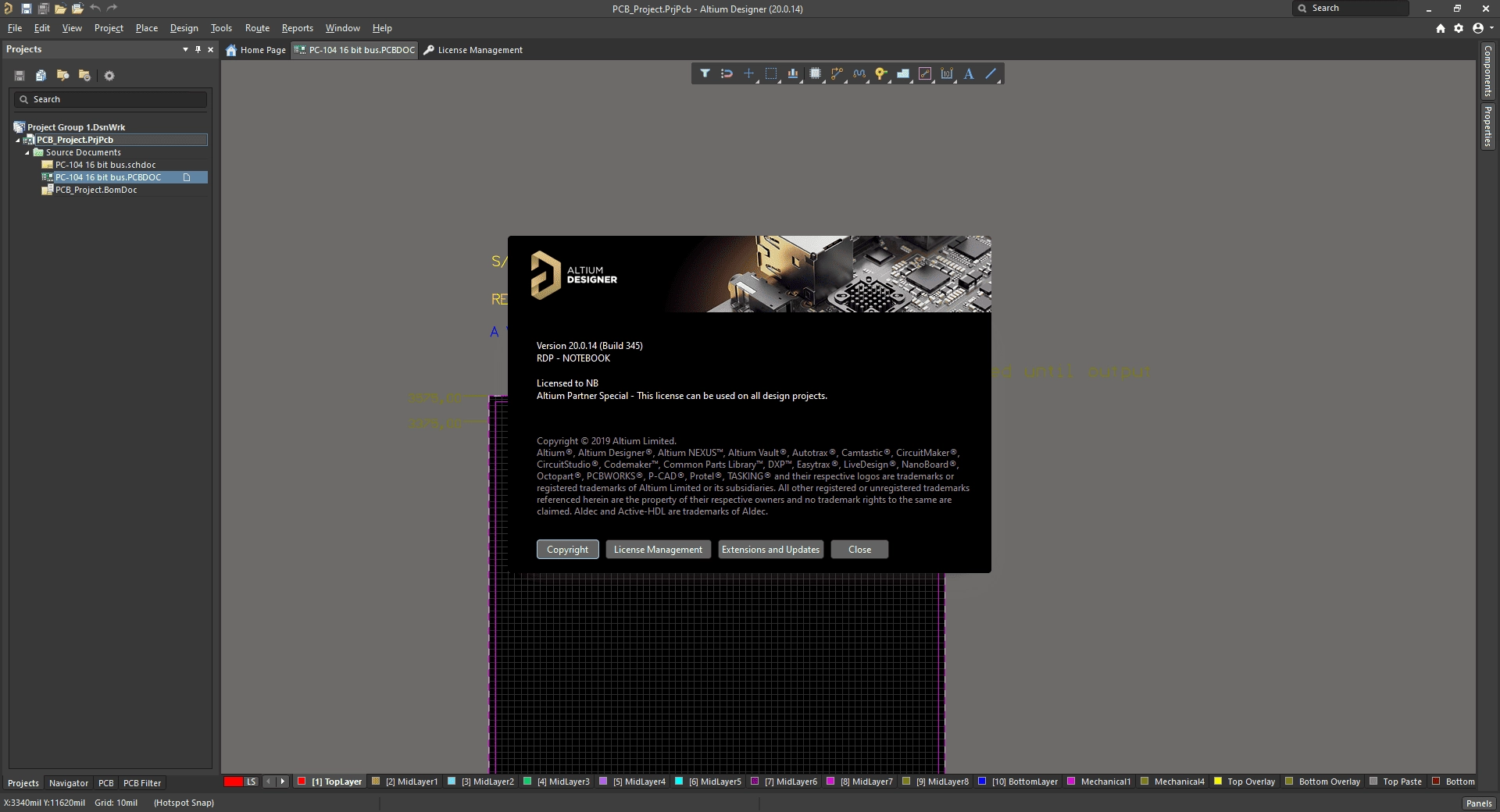Click the place linear dimension icon

coord(947,73)
